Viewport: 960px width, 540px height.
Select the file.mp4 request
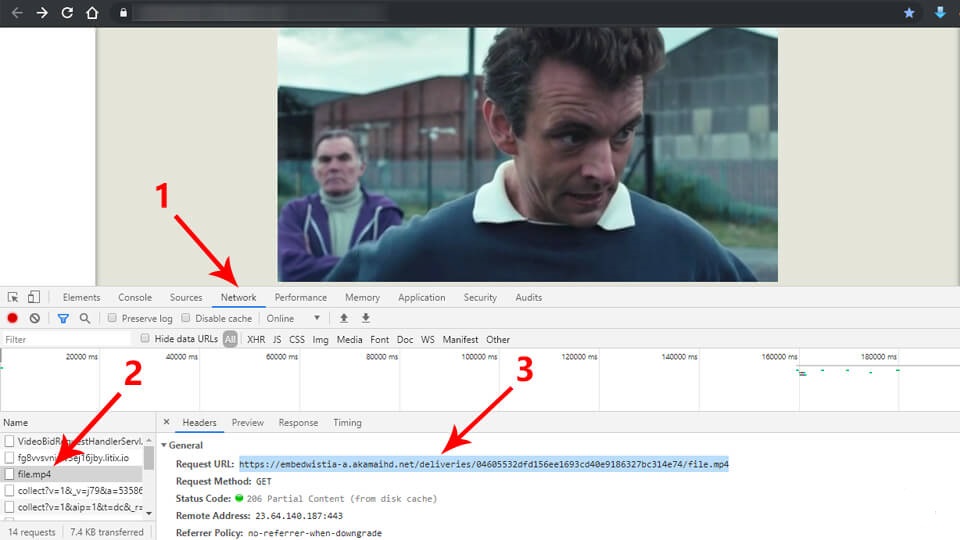pyautogui.click(x=35, y=474)
